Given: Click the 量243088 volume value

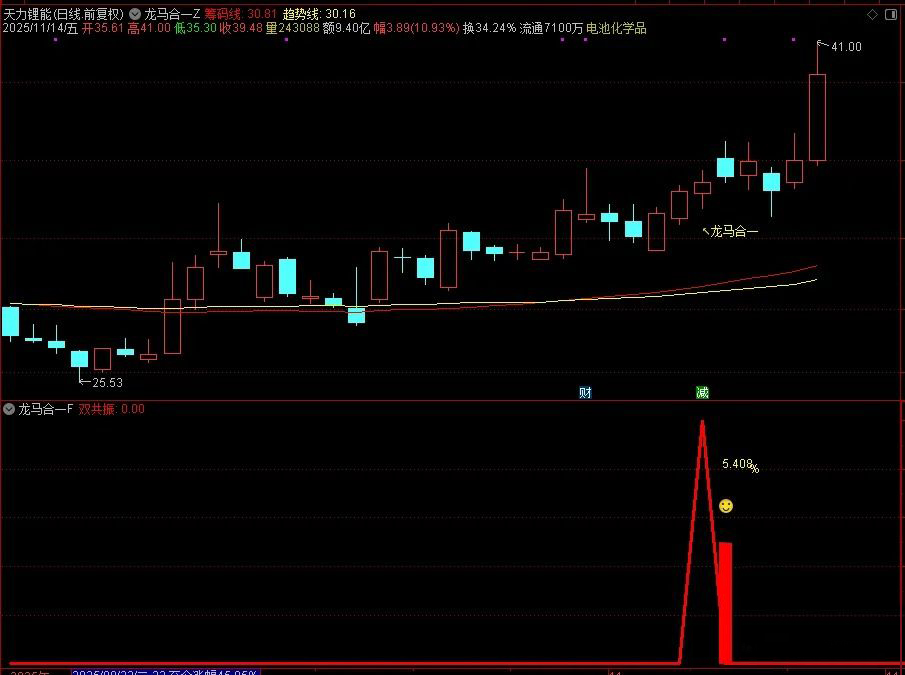Looking at the screenshot, I should pyautogui.click(x=293, y=28).
